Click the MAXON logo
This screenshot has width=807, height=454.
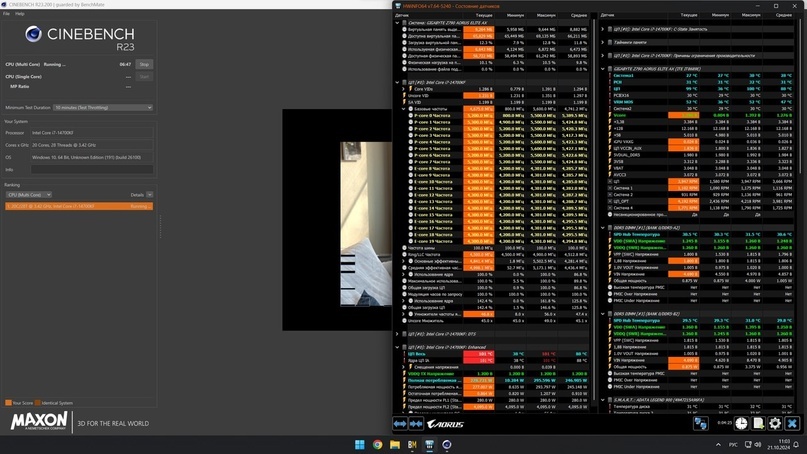coord(39,421)
